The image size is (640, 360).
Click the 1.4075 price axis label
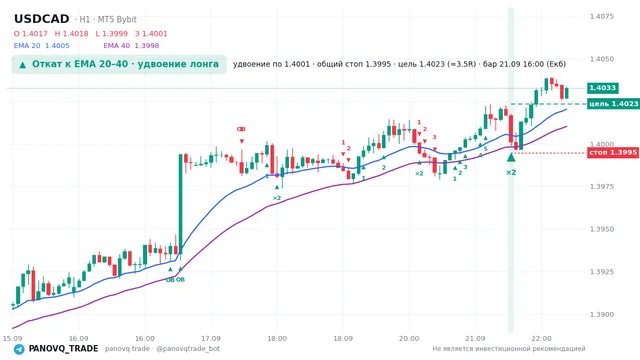pos(602,17)
